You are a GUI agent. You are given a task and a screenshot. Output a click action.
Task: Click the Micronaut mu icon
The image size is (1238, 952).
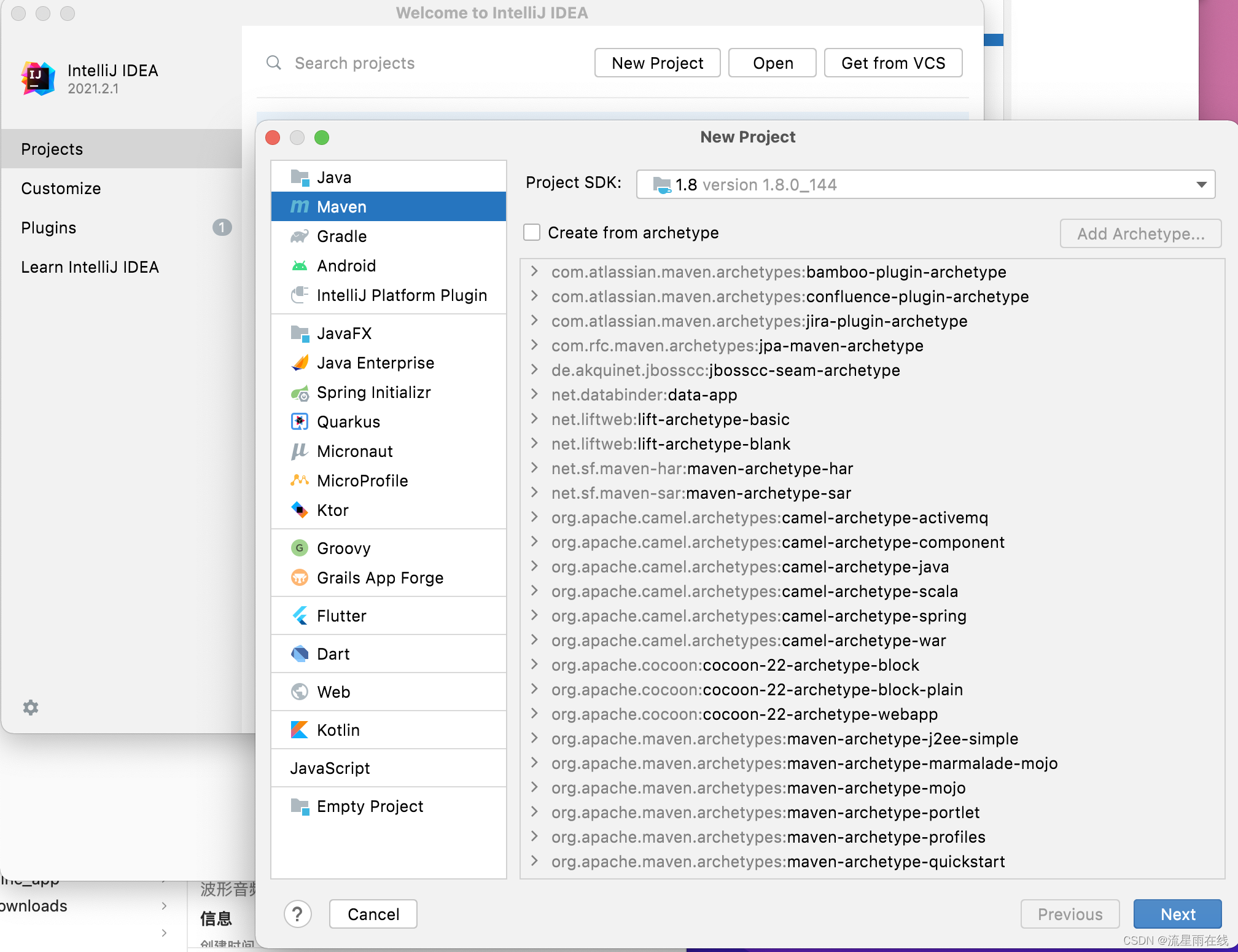pos(300,451)
